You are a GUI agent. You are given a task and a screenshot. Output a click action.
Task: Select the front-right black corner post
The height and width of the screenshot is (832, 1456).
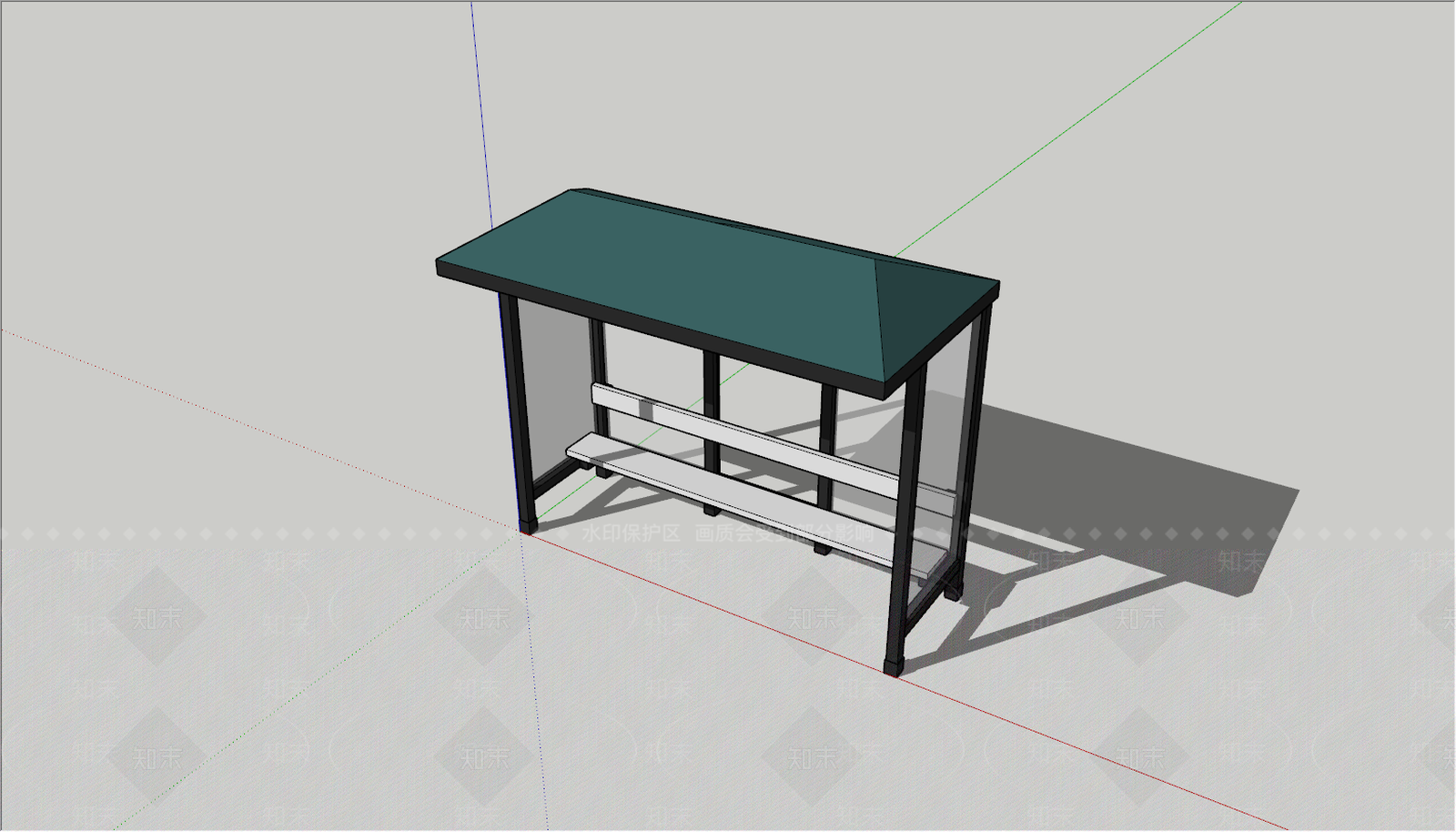(904, 519)
